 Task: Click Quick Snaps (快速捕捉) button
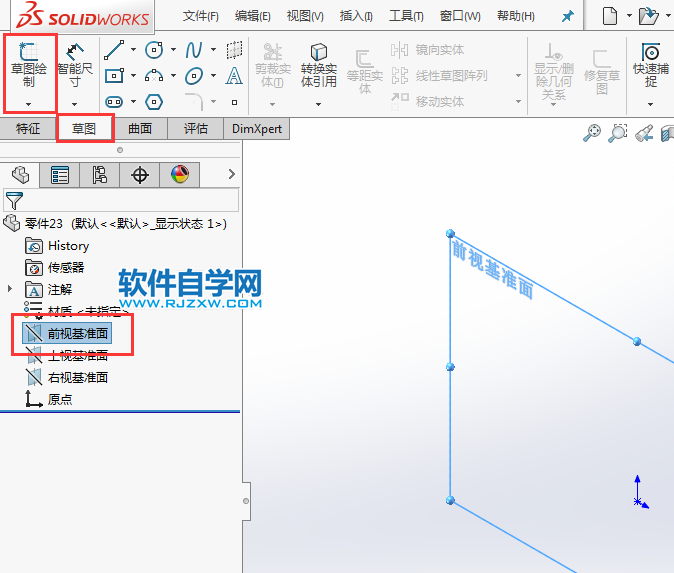(x=651, y=64)
